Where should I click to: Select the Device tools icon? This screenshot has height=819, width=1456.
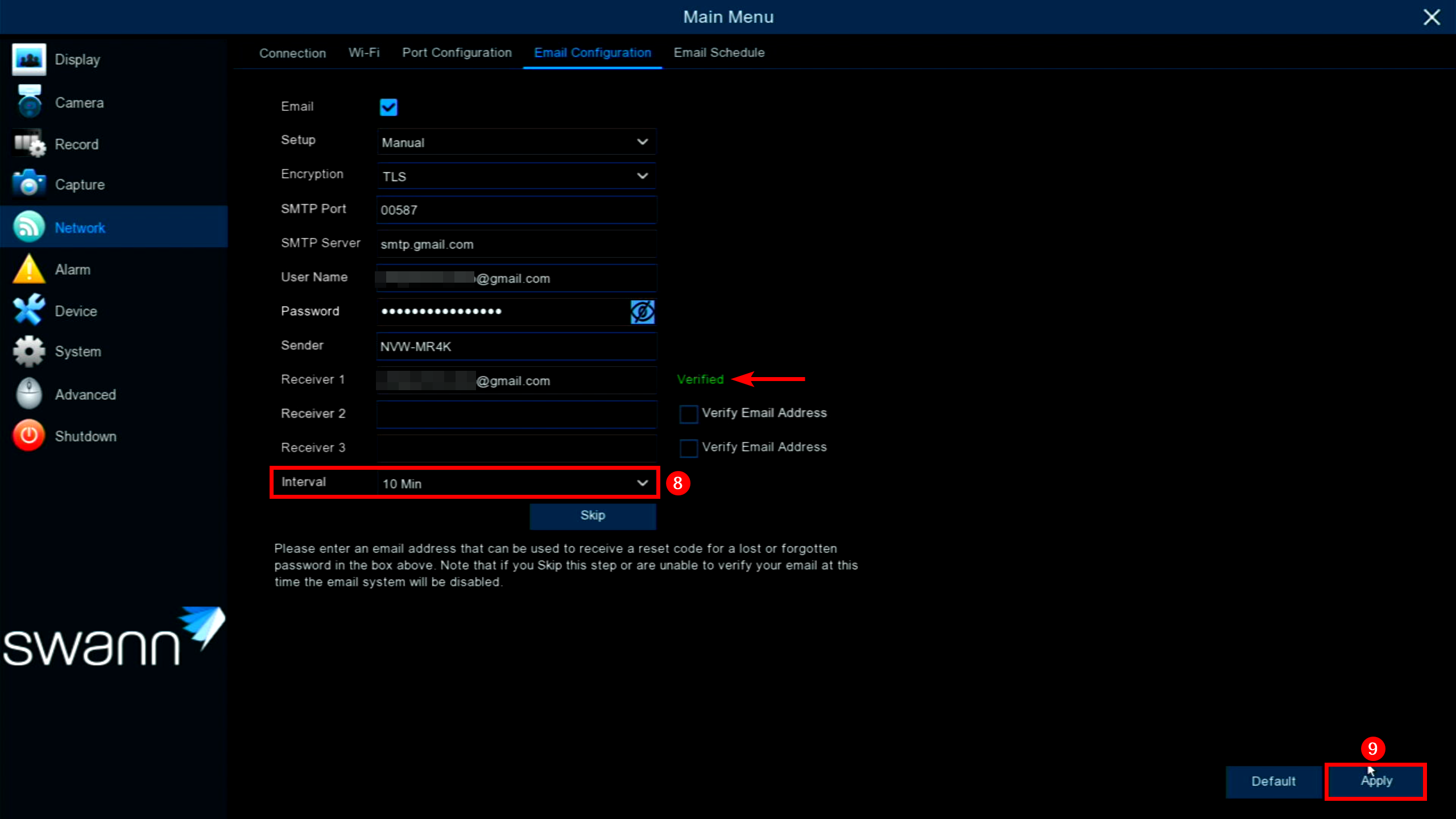28,311
